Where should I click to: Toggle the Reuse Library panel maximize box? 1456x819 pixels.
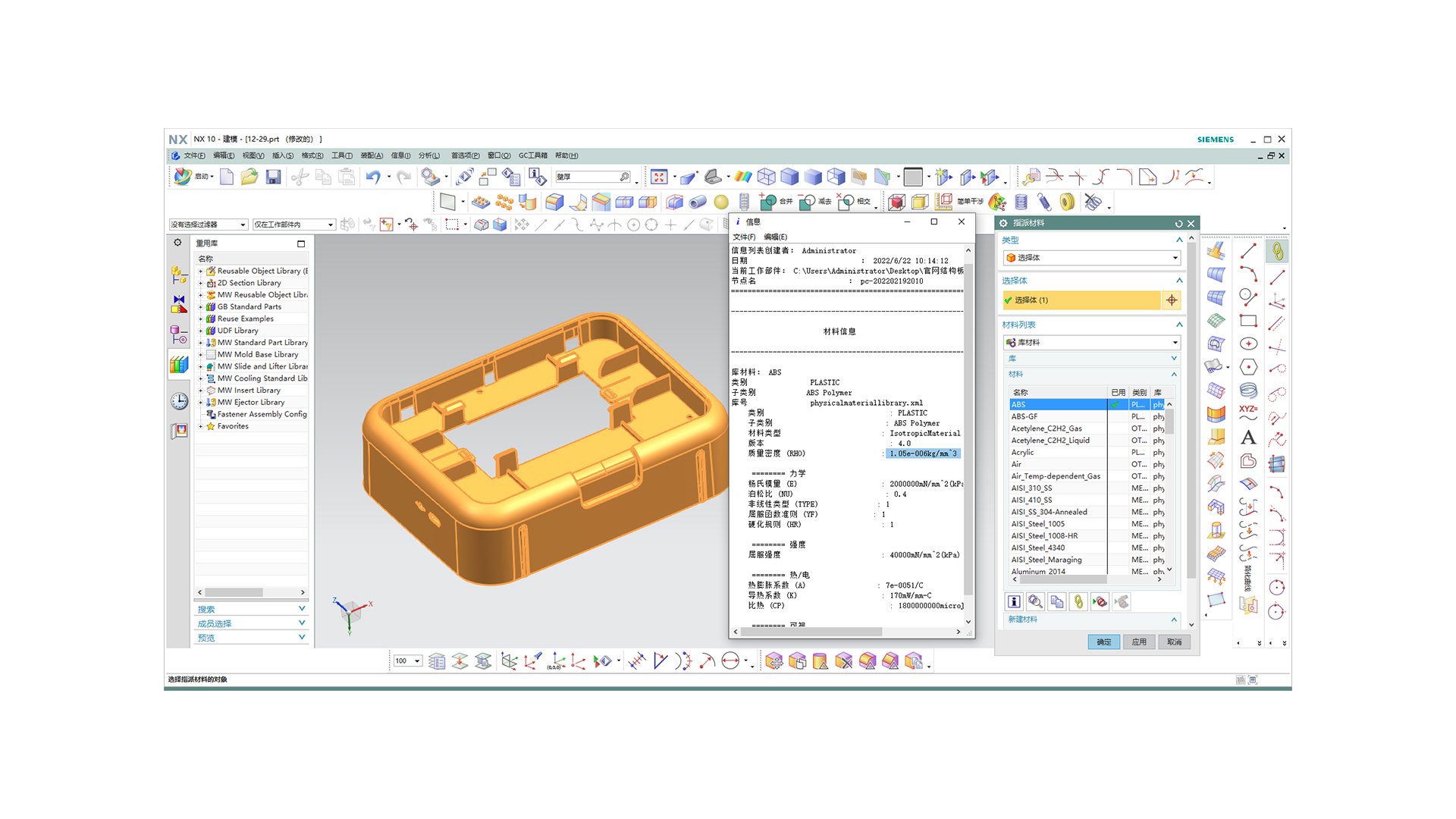(301, 243)
